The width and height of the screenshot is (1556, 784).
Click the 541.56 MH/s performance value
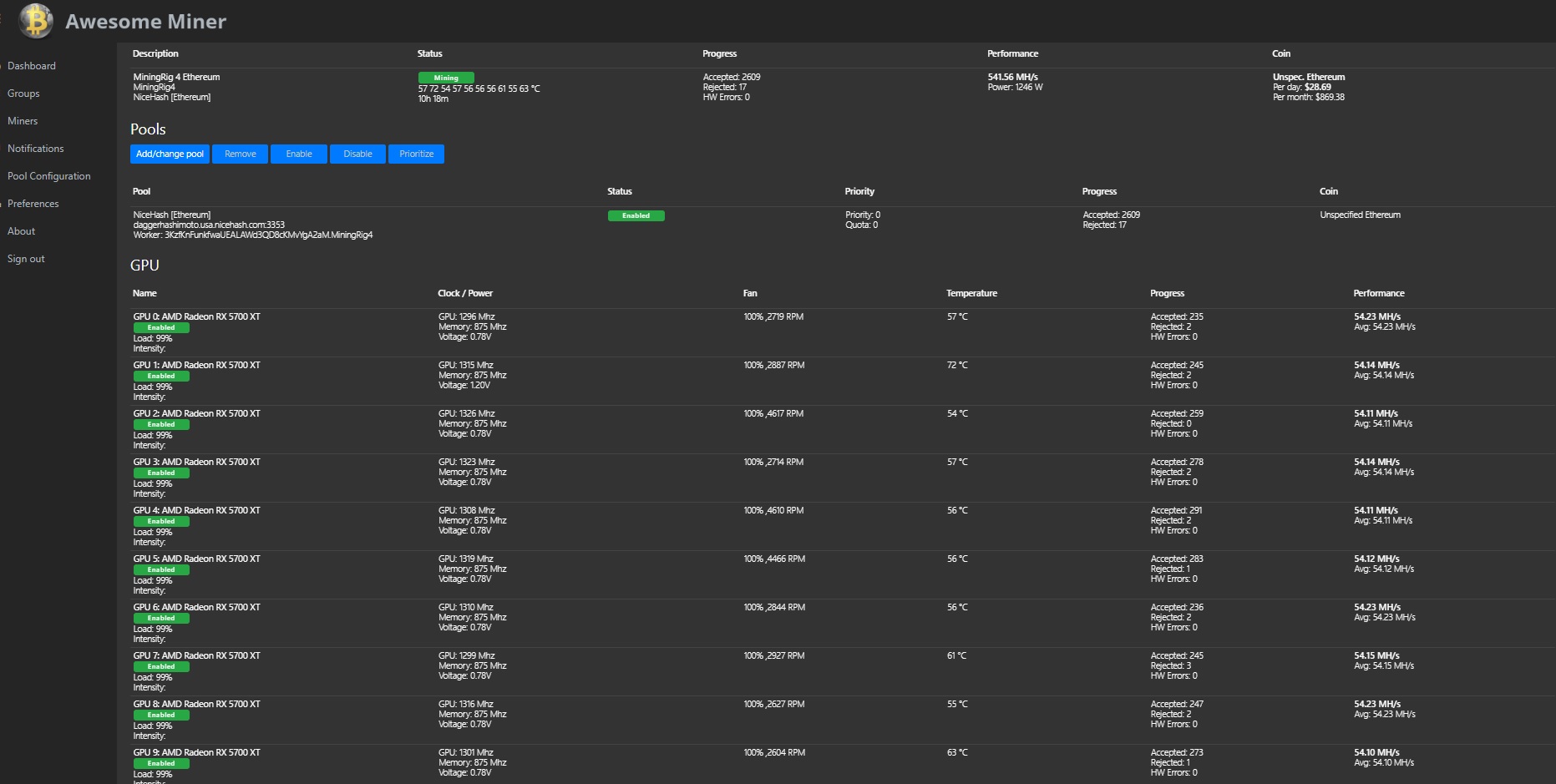point(1013,77)
